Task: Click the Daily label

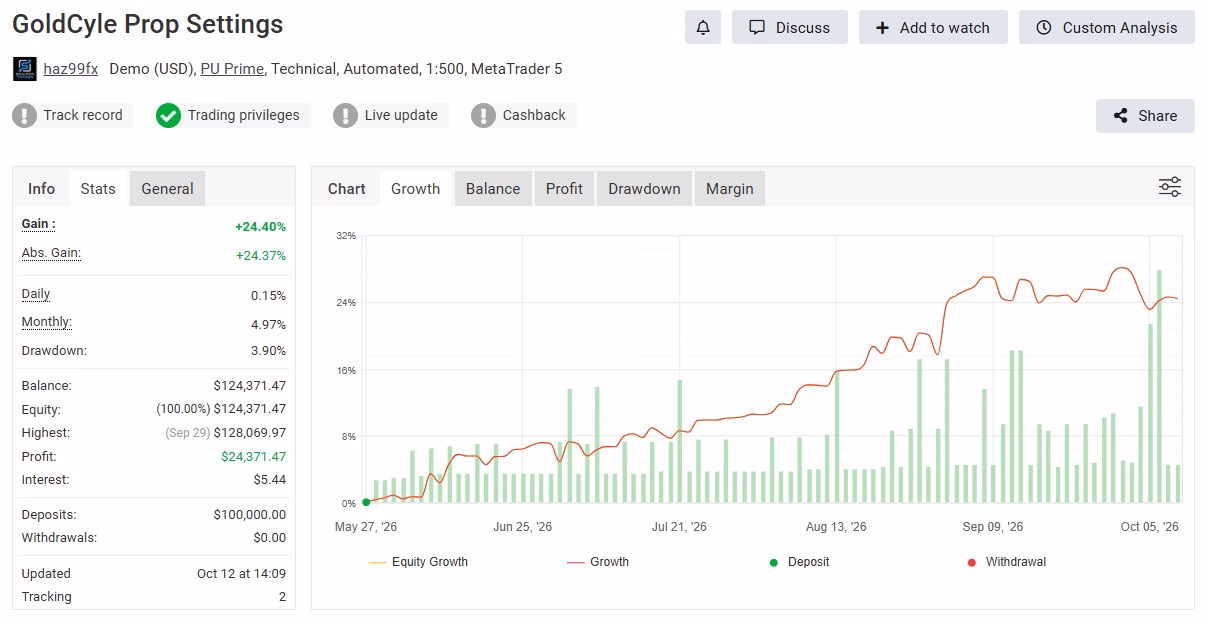Action: (x=36, y=294)
